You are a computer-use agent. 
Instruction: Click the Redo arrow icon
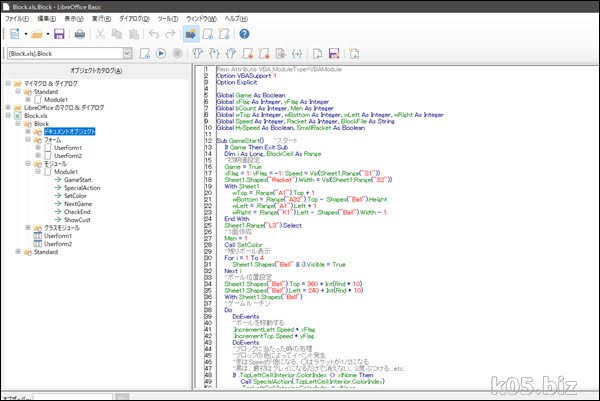pos(170,34)
